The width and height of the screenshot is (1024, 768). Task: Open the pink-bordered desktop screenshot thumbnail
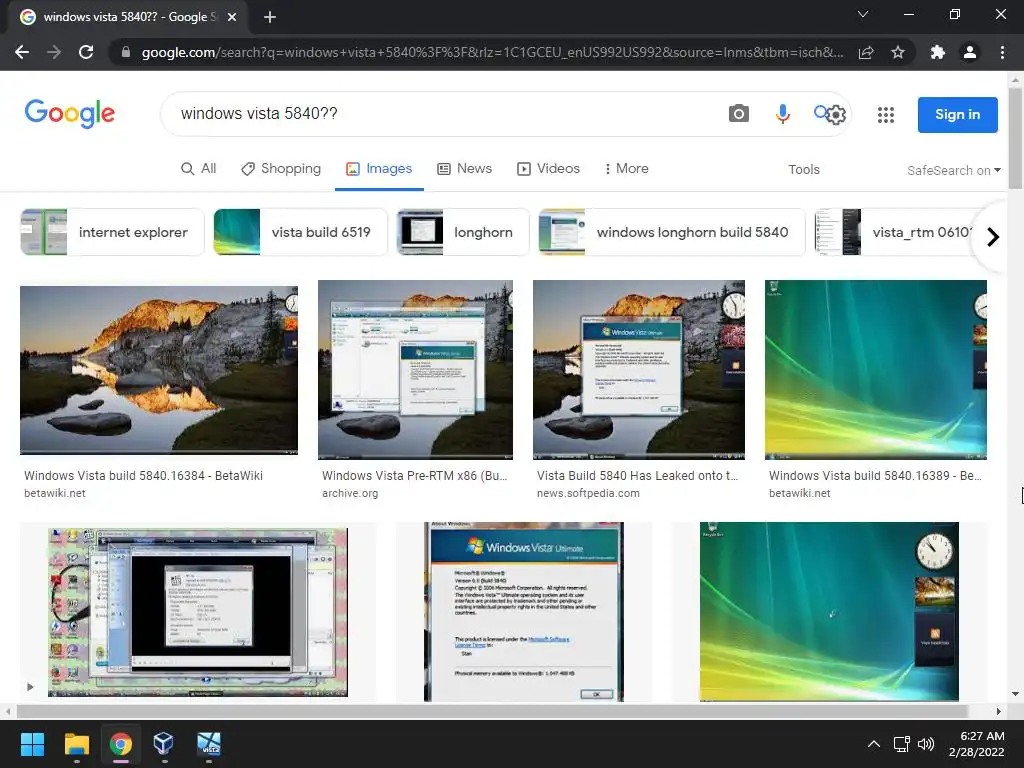pos(198,612)
